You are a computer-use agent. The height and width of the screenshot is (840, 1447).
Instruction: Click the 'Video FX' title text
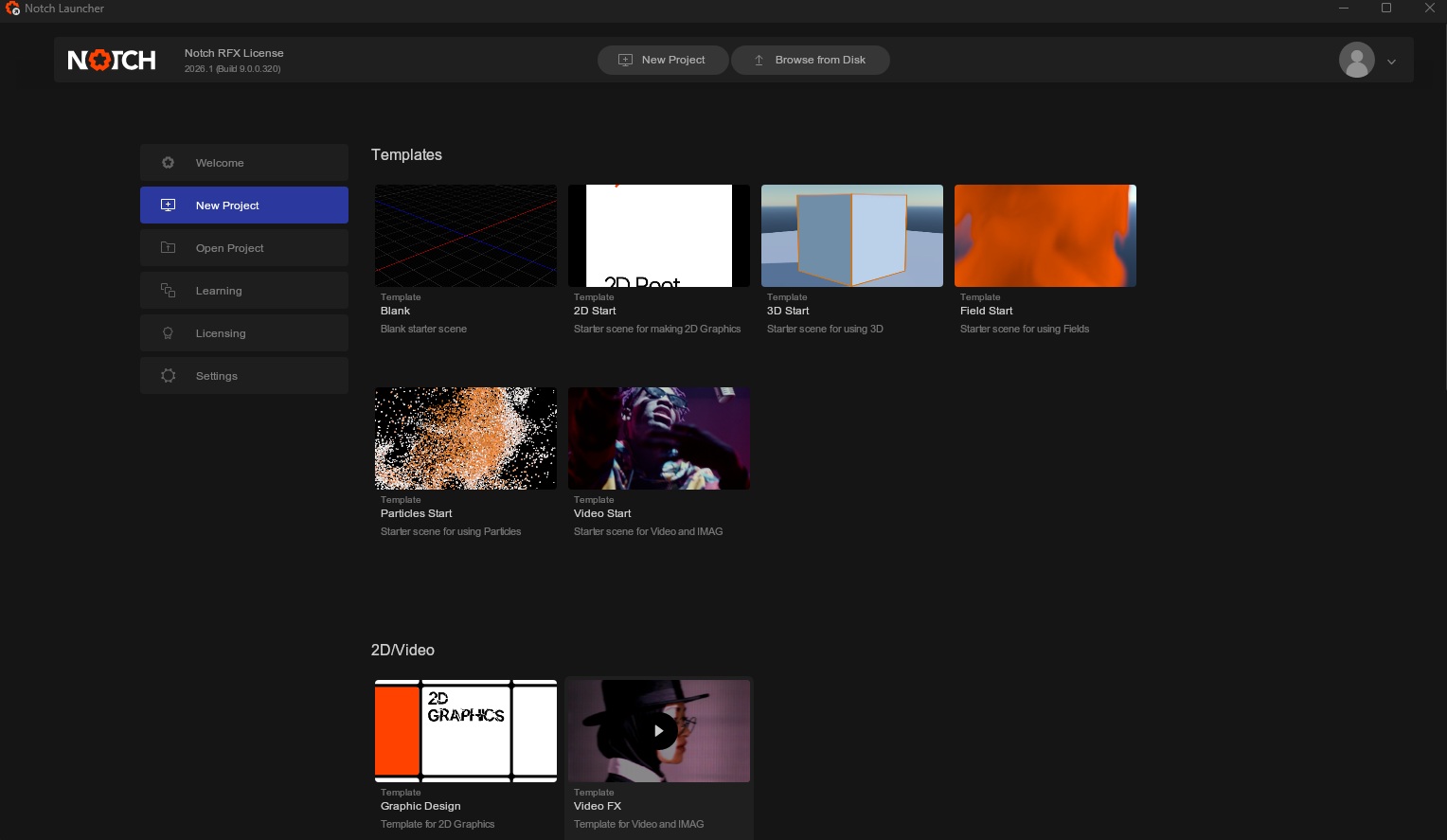point(598,806)
